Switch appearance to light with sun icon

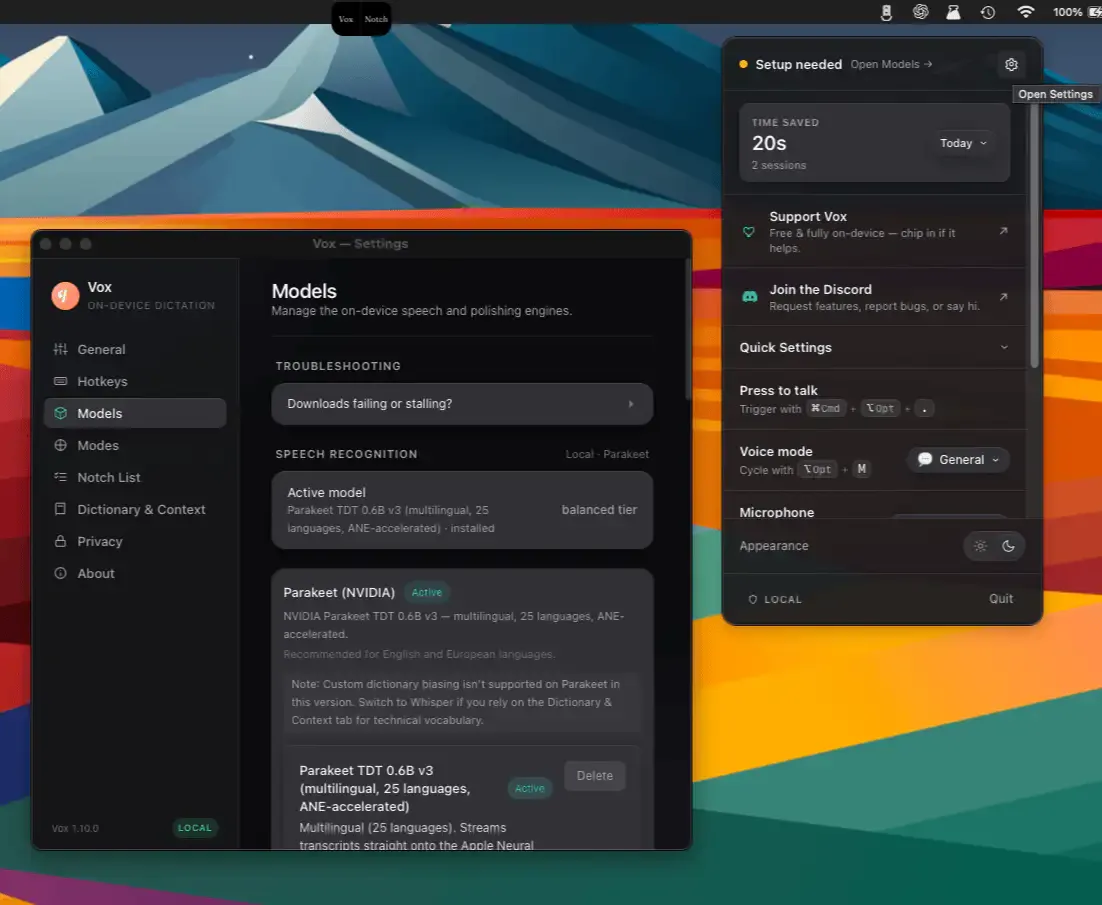[x=980, y=546]
